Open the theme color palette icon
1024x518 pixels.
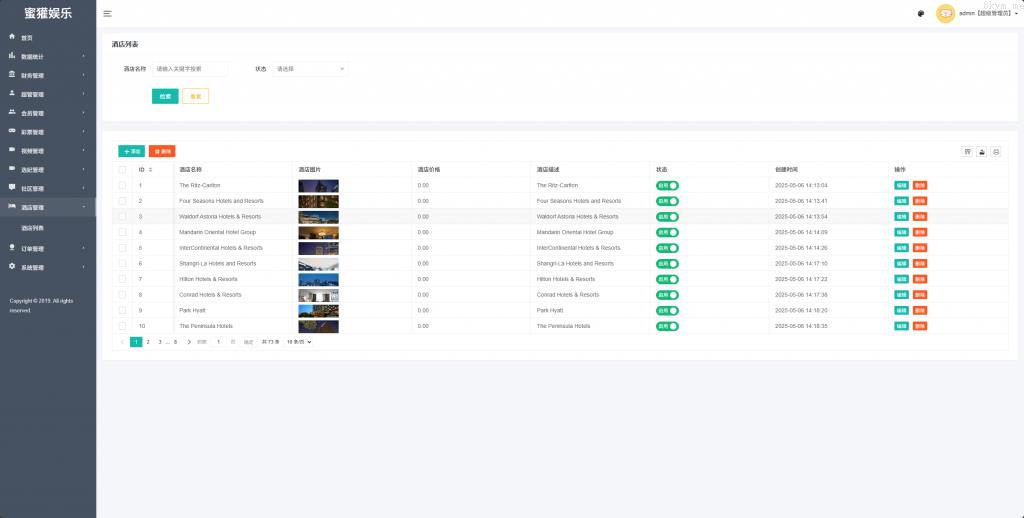(920, 13)
